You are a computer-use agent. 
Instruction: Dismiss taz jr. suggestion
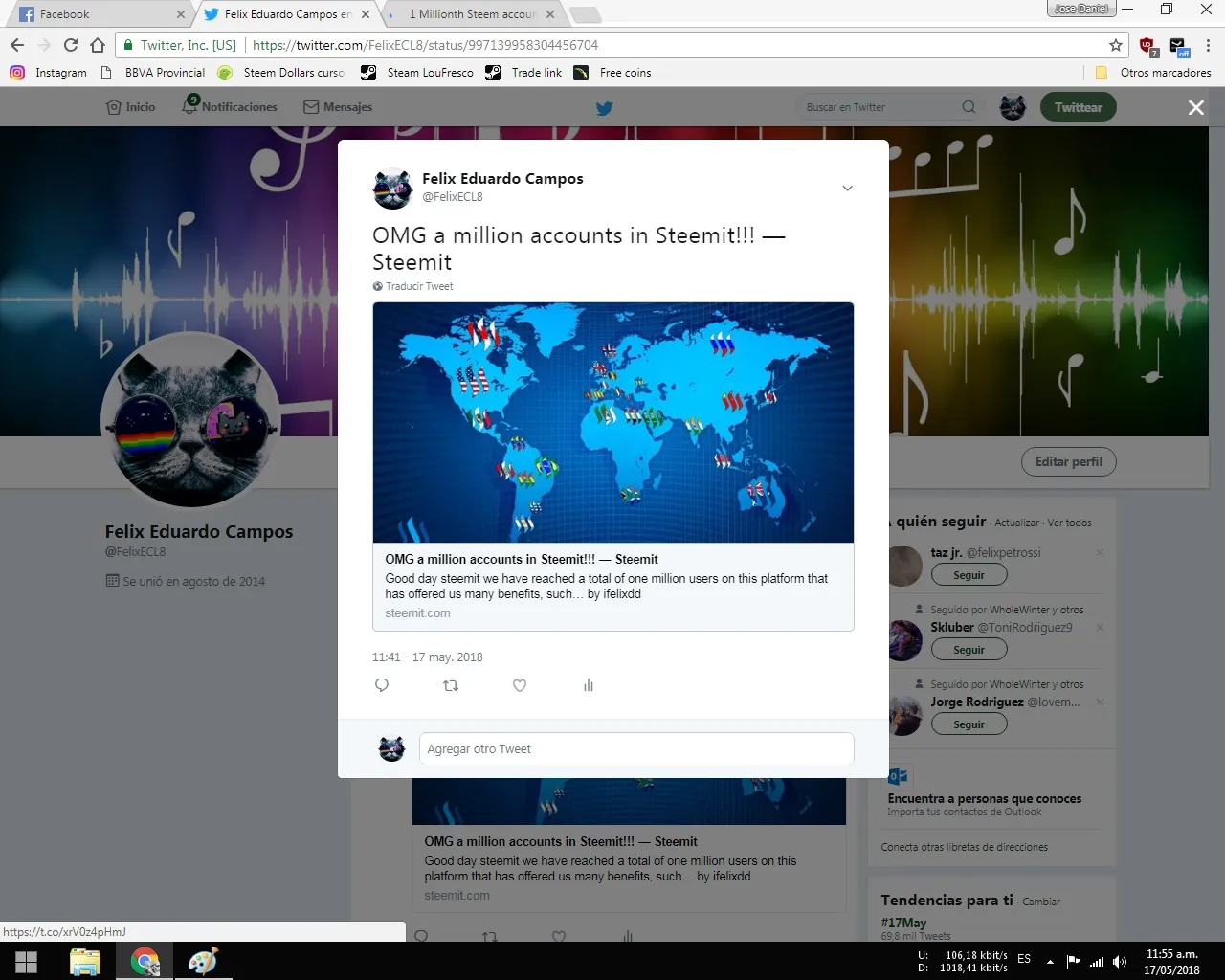pyautogui.click(x=1100, y=553)
